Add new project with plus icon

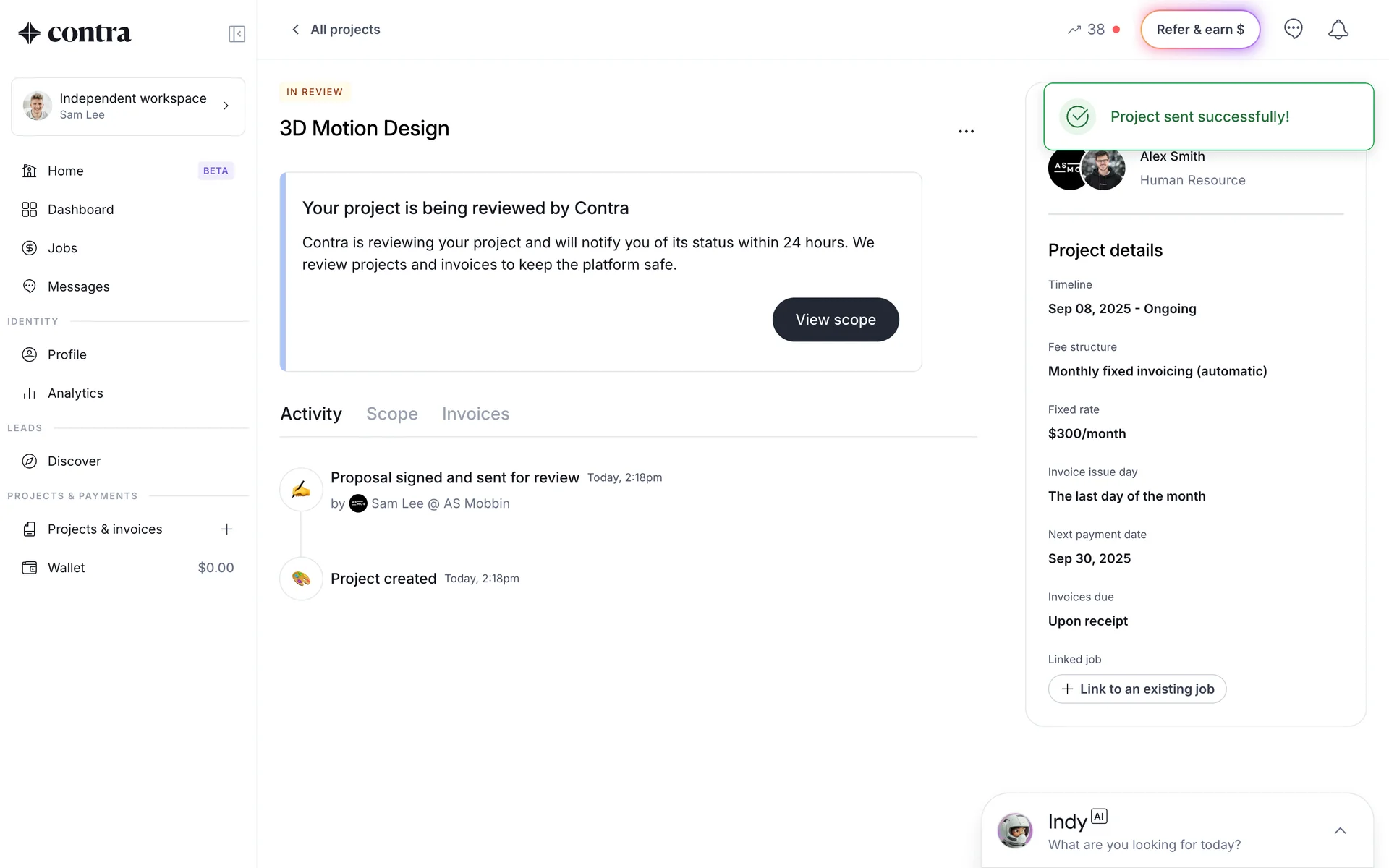(x=226, y=529)
